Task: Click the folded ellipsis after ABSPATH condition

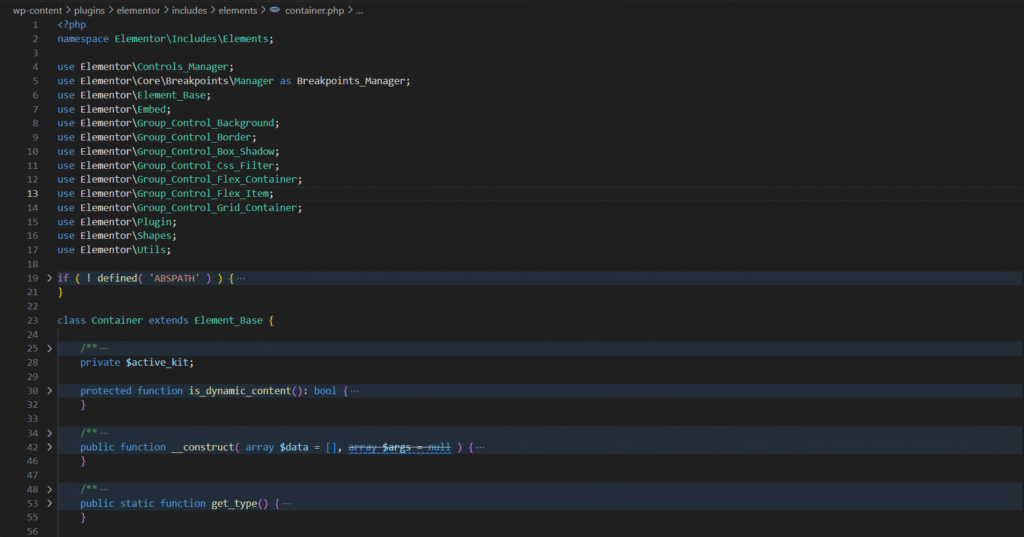Action: pyautogui.click(x=241, y=278)
